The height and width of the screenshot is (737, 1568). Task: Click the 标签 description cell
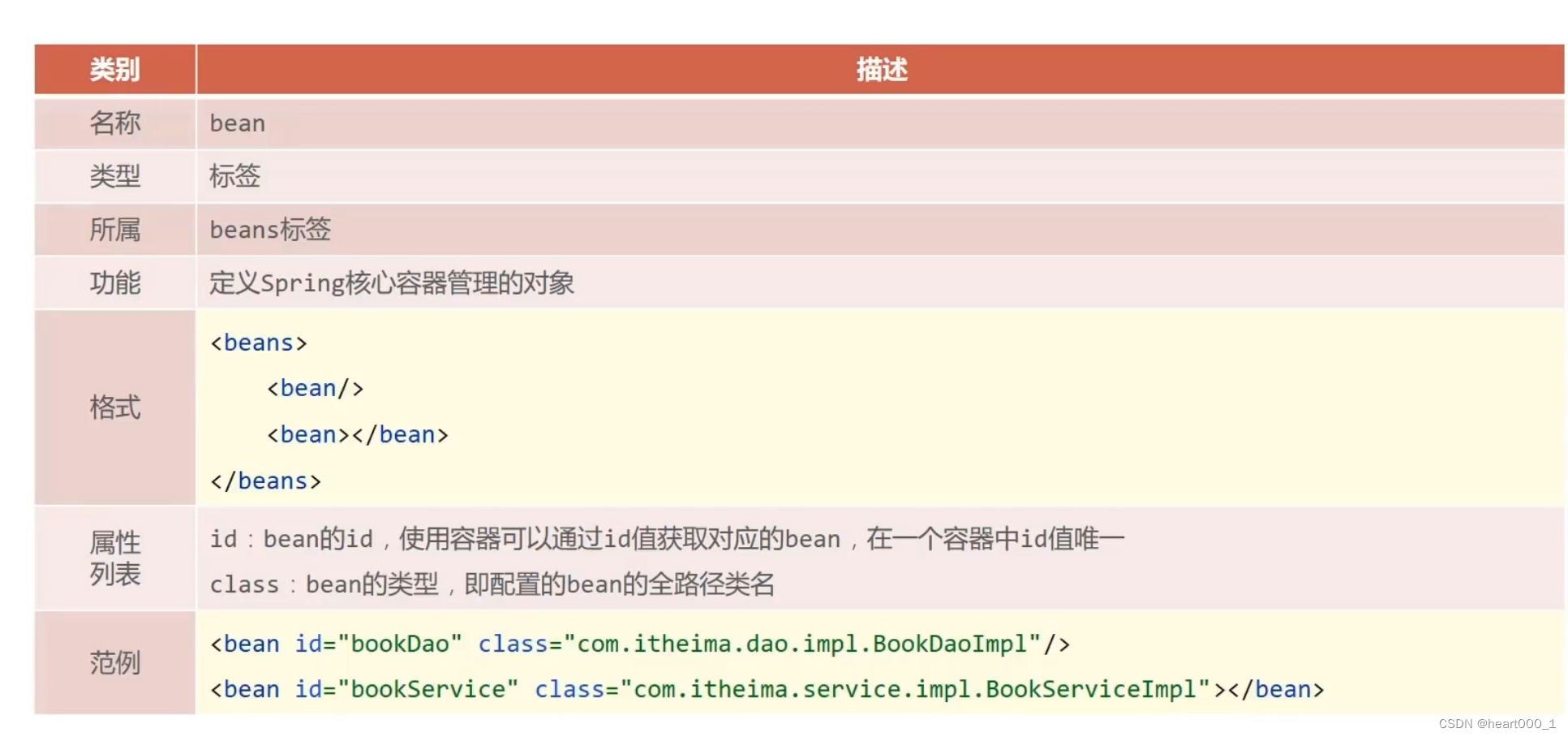click(x=235, y=176)
